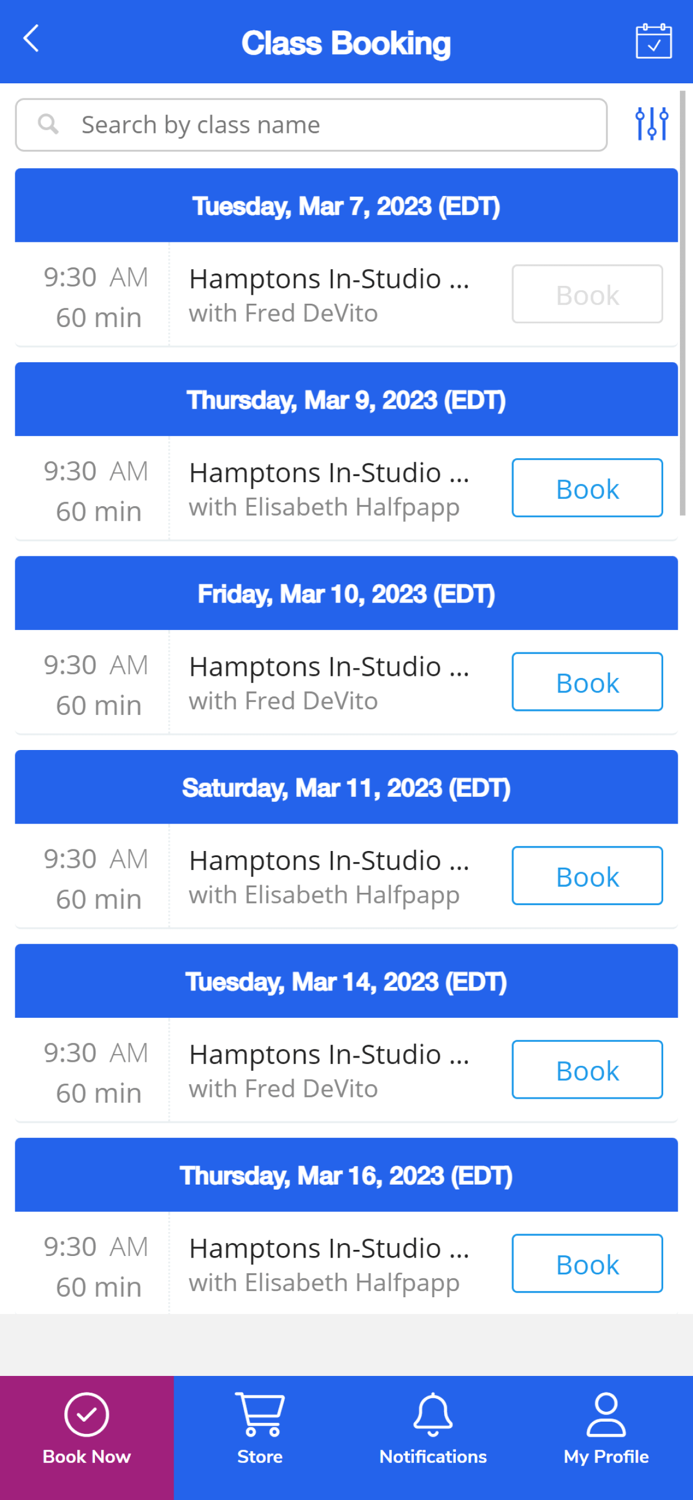Book the Thursday Mar 9 class
The image size is (693, 1500).
coord(587,488)
